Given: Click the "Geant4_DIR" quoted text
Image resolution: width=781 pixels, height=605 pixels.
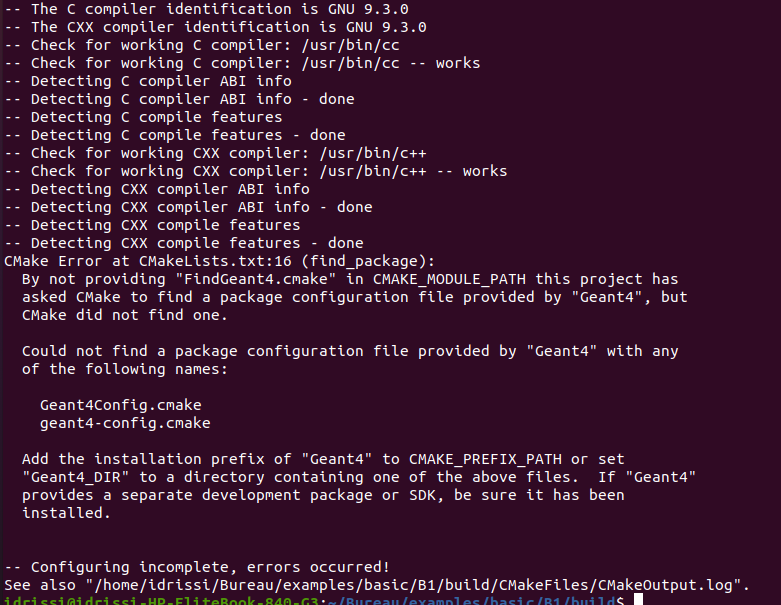Looking at the screenshot, I should [x=76, y=477].
